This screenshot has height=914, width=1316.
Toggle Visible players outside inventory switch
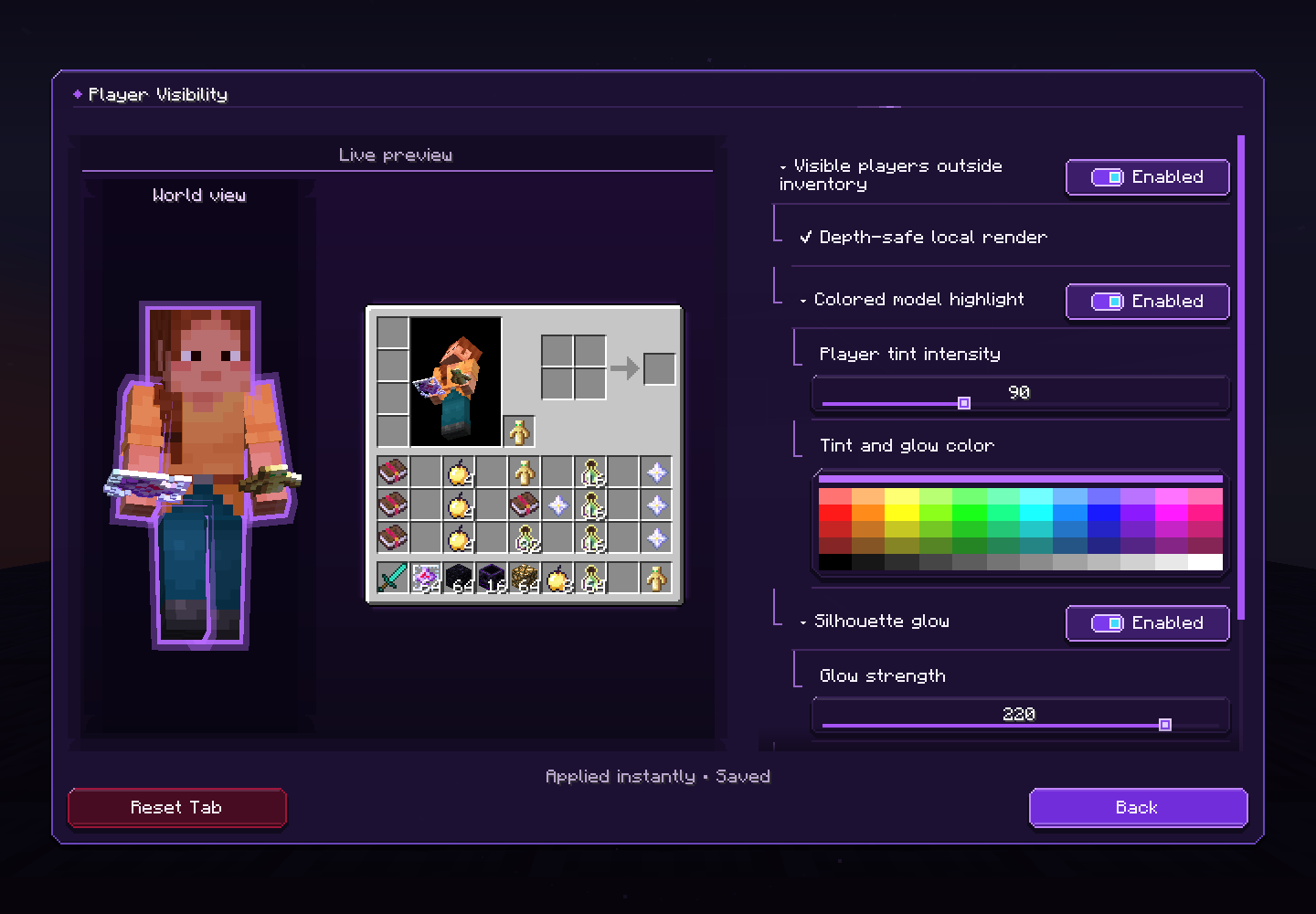point(1147,177)
